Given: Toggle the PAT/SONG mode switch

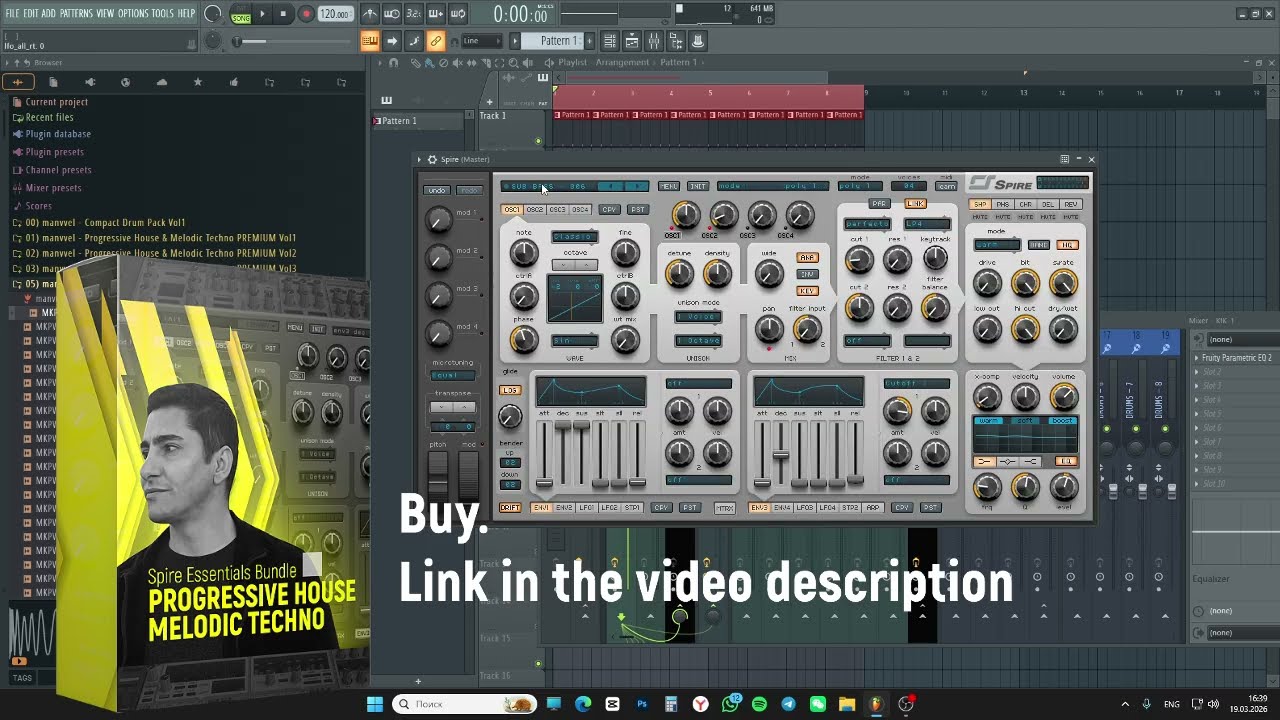Looking at the screenshot, I should point(241,14).
